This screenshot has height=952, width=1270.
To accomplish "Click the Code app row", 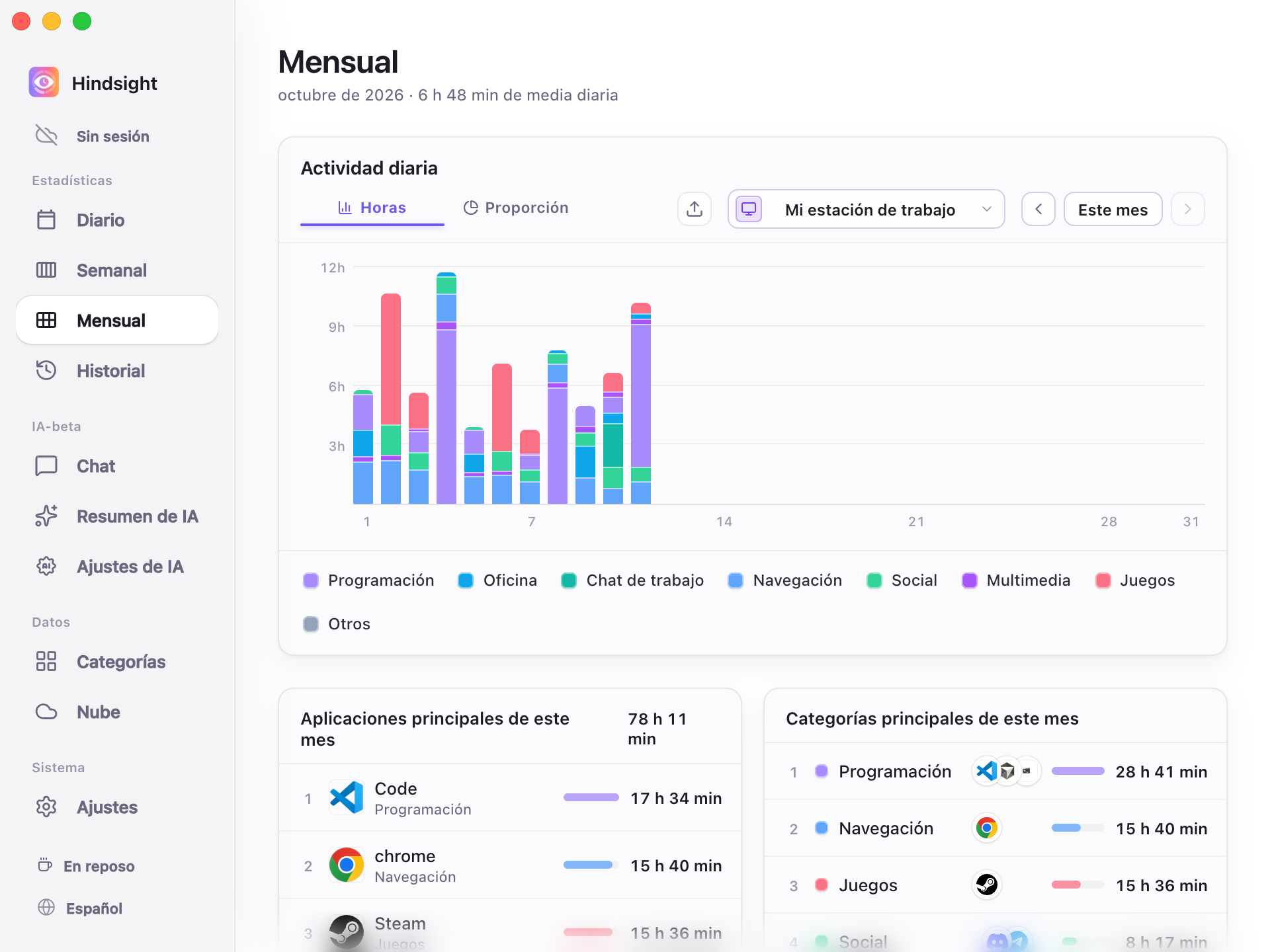I will coord(510,798).
